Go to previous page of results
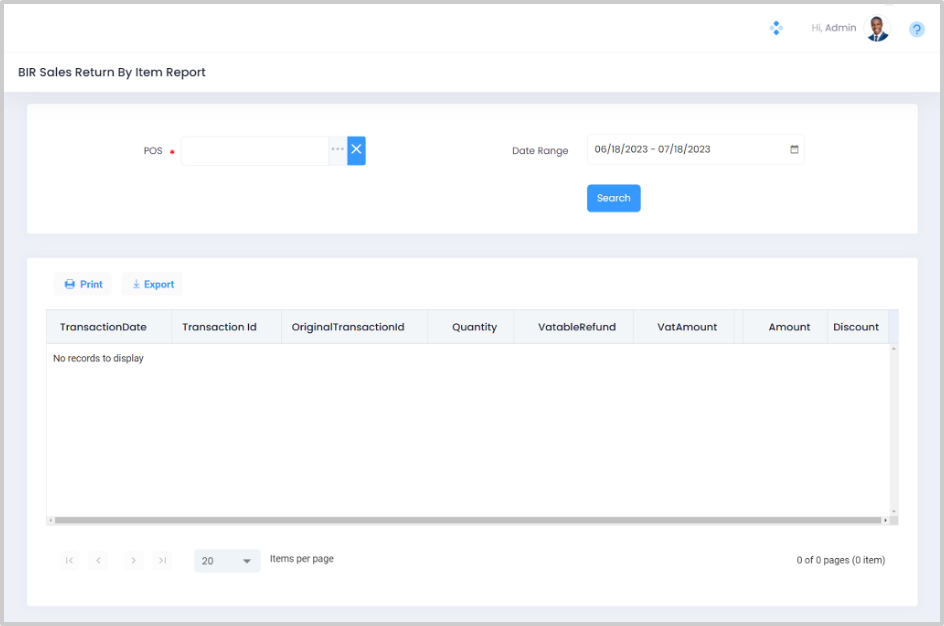This screenshot has height=626, width=944. click(x=99, y=561)
